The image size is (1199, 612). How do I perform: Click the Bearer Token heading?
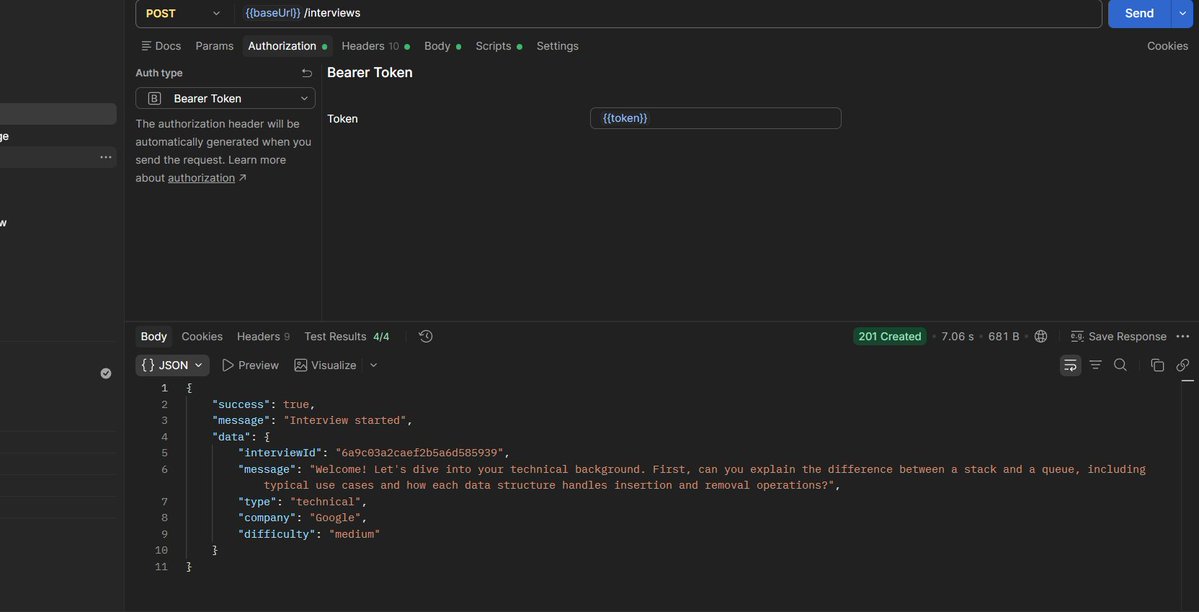369,73
